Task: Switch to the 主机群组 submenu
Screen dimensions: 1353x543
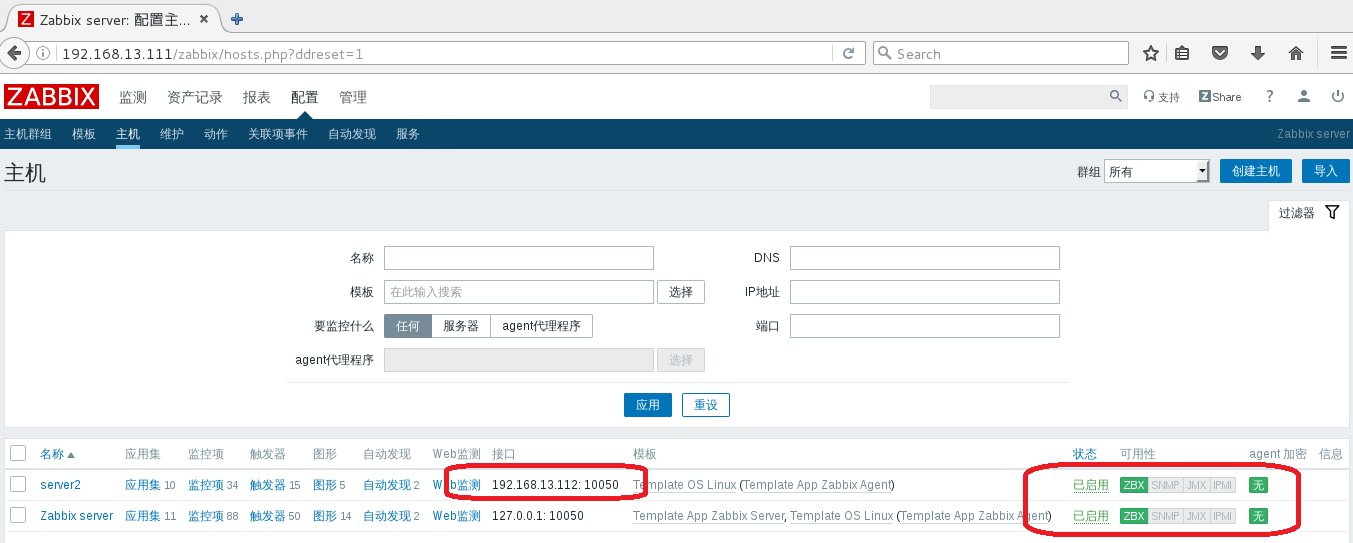Action: [x=28, y=134]
